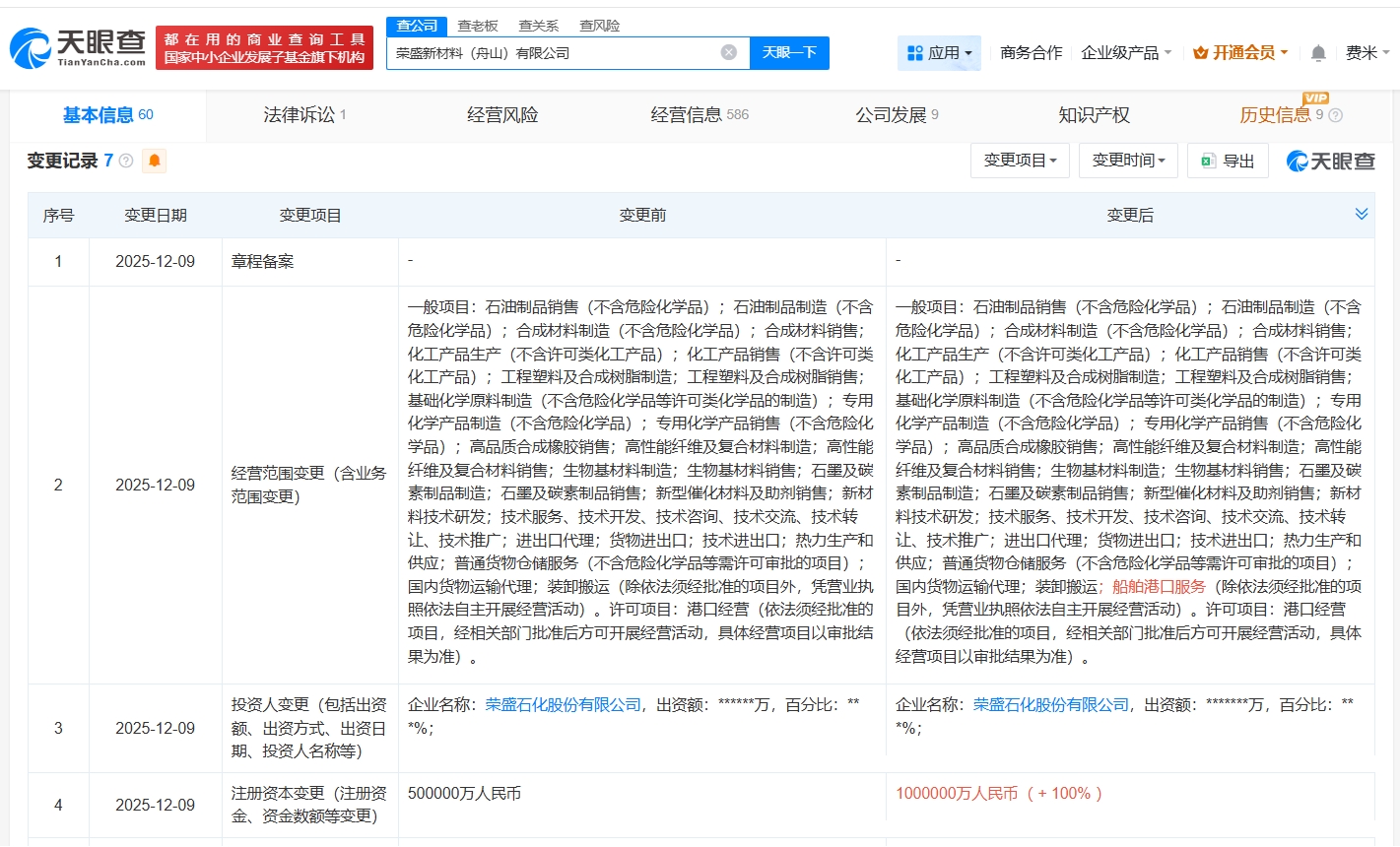Viewport: 1400px width, 847px height.
Task: Select the 查老板 search mode tab
Action: [478, 26]
